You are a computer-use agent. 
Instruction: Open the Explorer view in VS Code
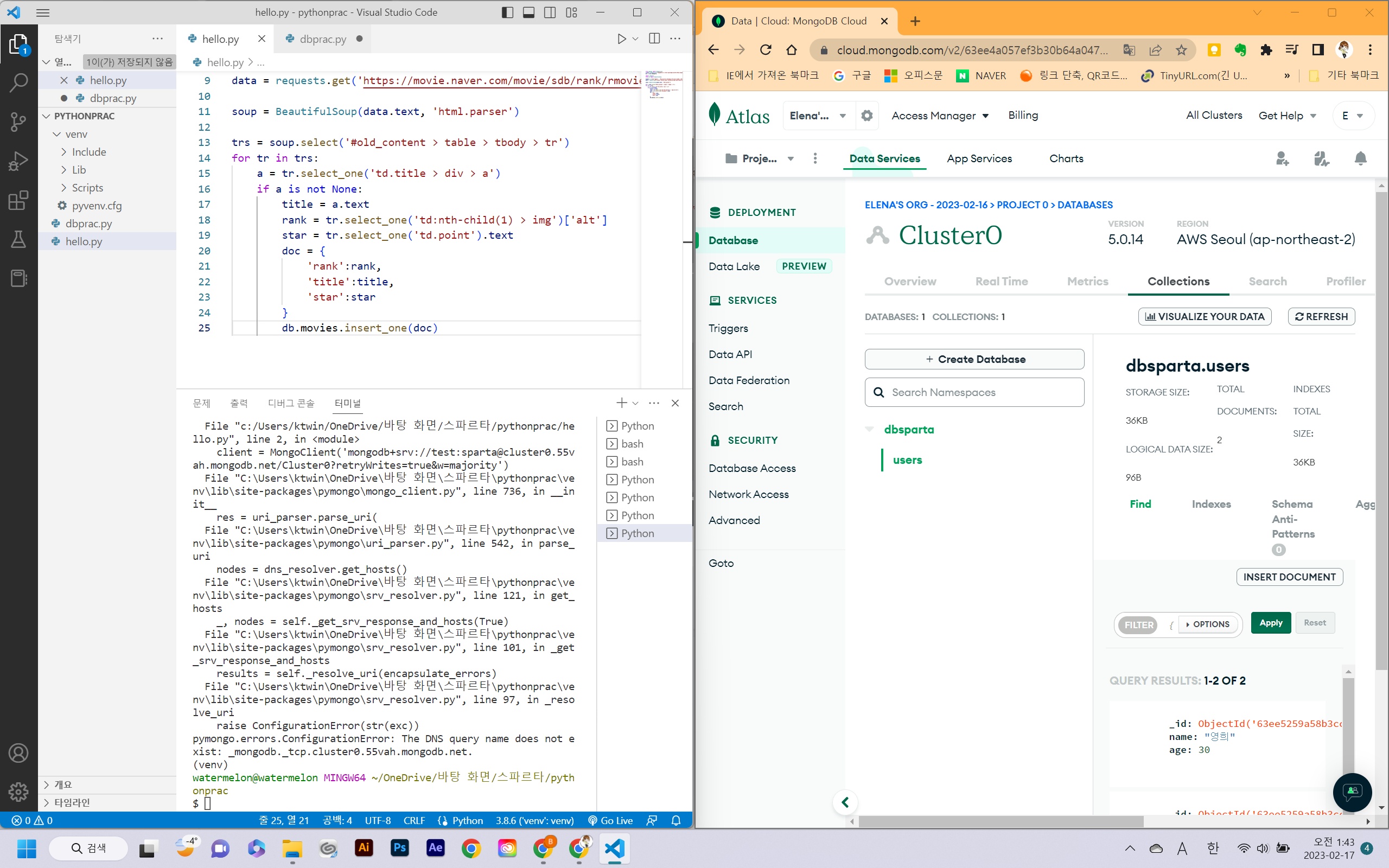click(18, 44)
